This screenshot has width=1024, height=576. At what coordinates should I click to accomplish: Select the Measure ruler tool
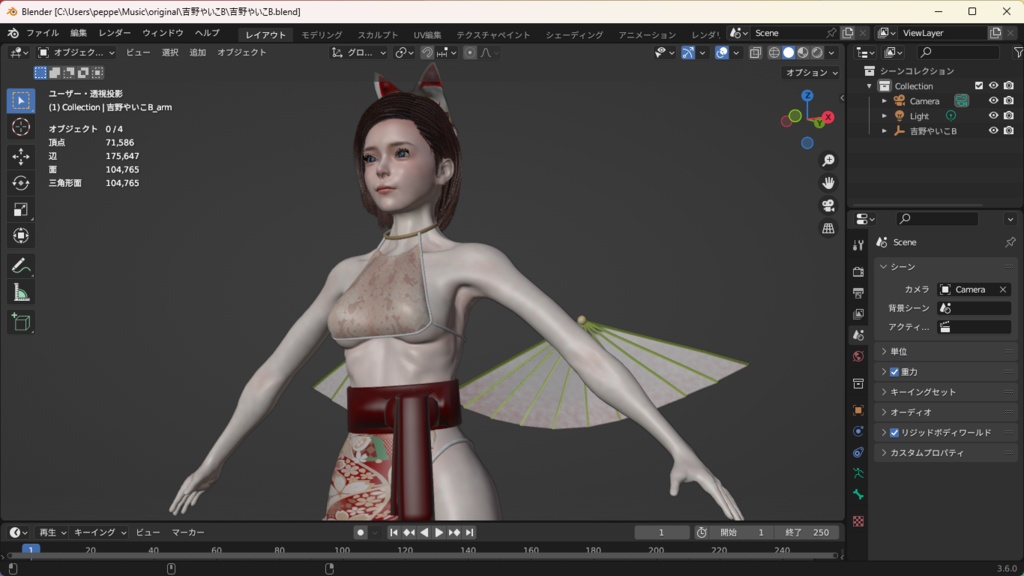point(21,293)
